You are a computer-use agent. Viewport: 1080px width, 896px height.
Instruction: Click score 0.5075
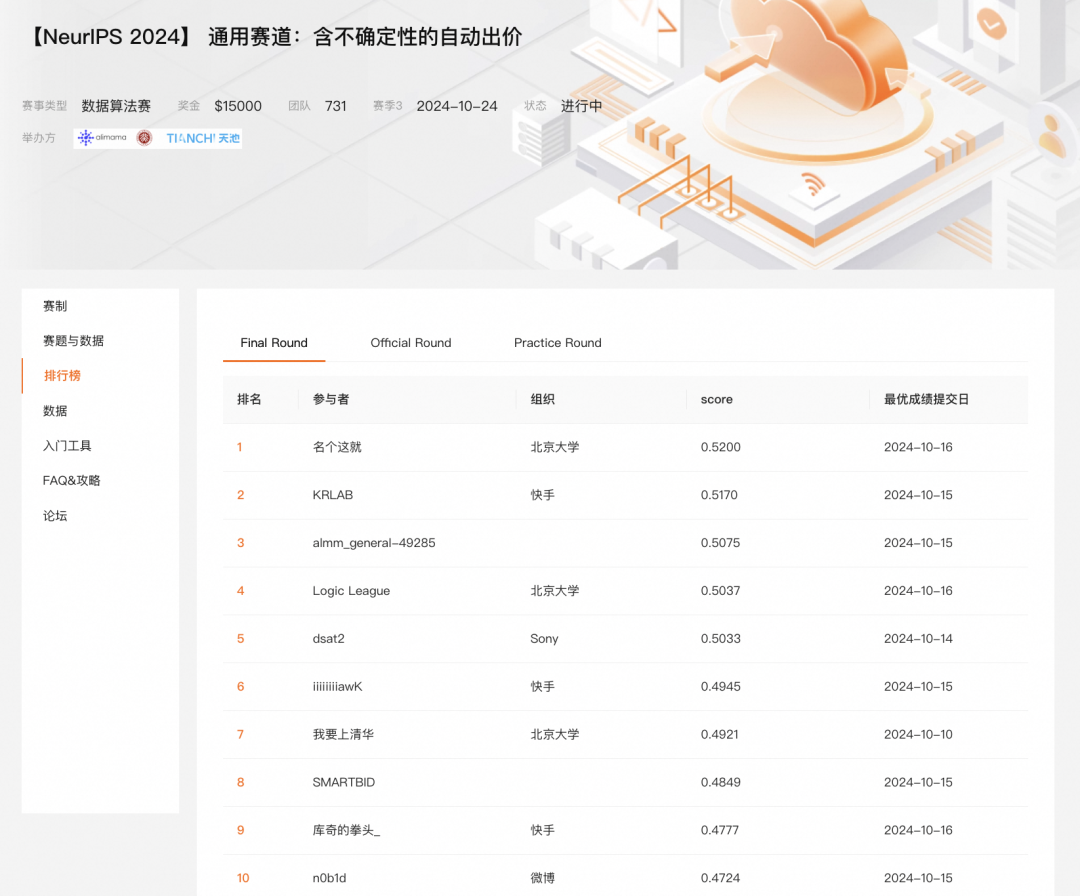[720, 543]
